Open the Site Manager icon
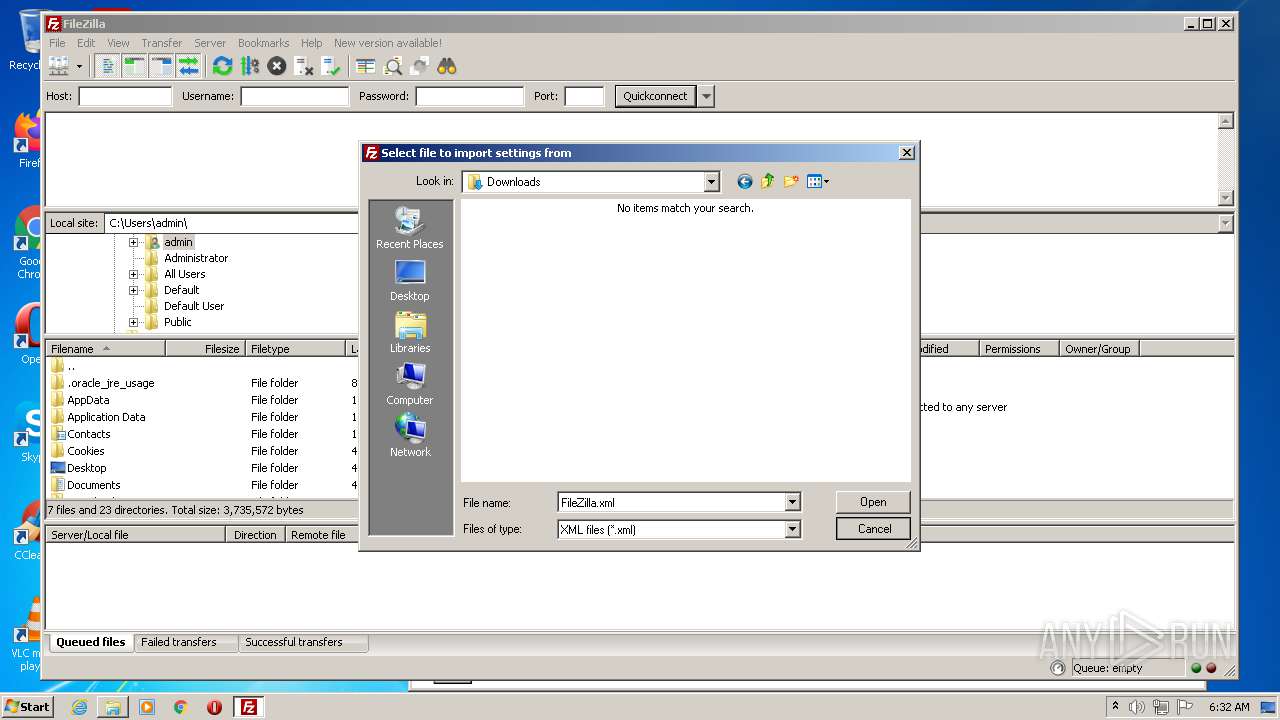The image size is (1280, 720). [x=59, y=66]
